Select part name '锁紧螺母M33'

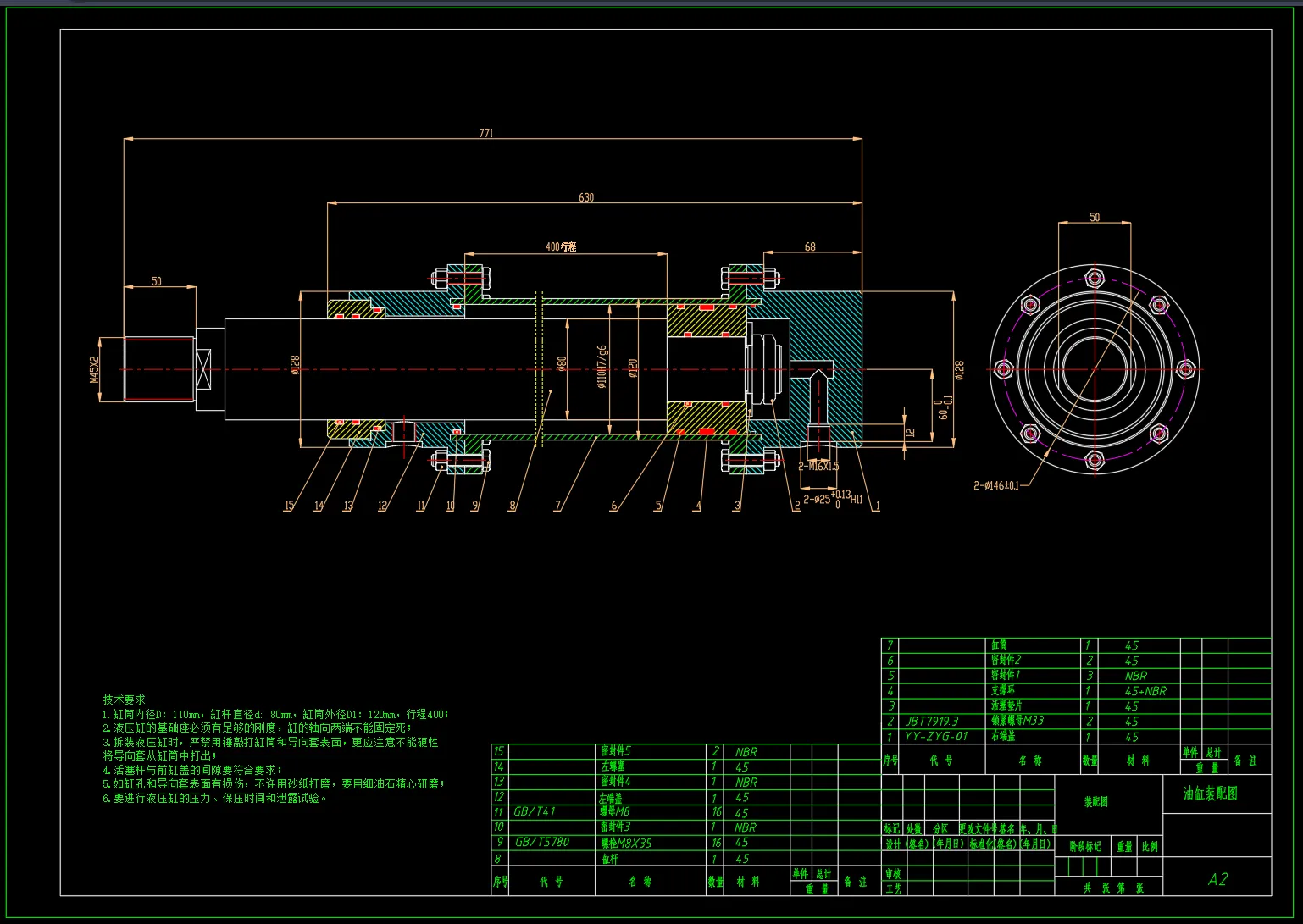pyautogui.click(x=1017, y=721)
